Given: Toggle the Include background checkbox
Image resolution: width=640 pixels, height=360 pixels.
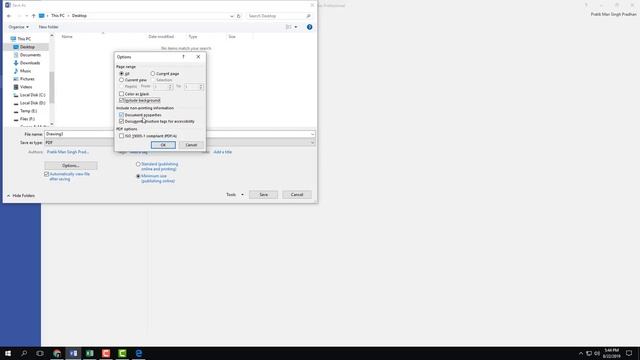Looking at the screenshot, I should (x=122, y=100).
